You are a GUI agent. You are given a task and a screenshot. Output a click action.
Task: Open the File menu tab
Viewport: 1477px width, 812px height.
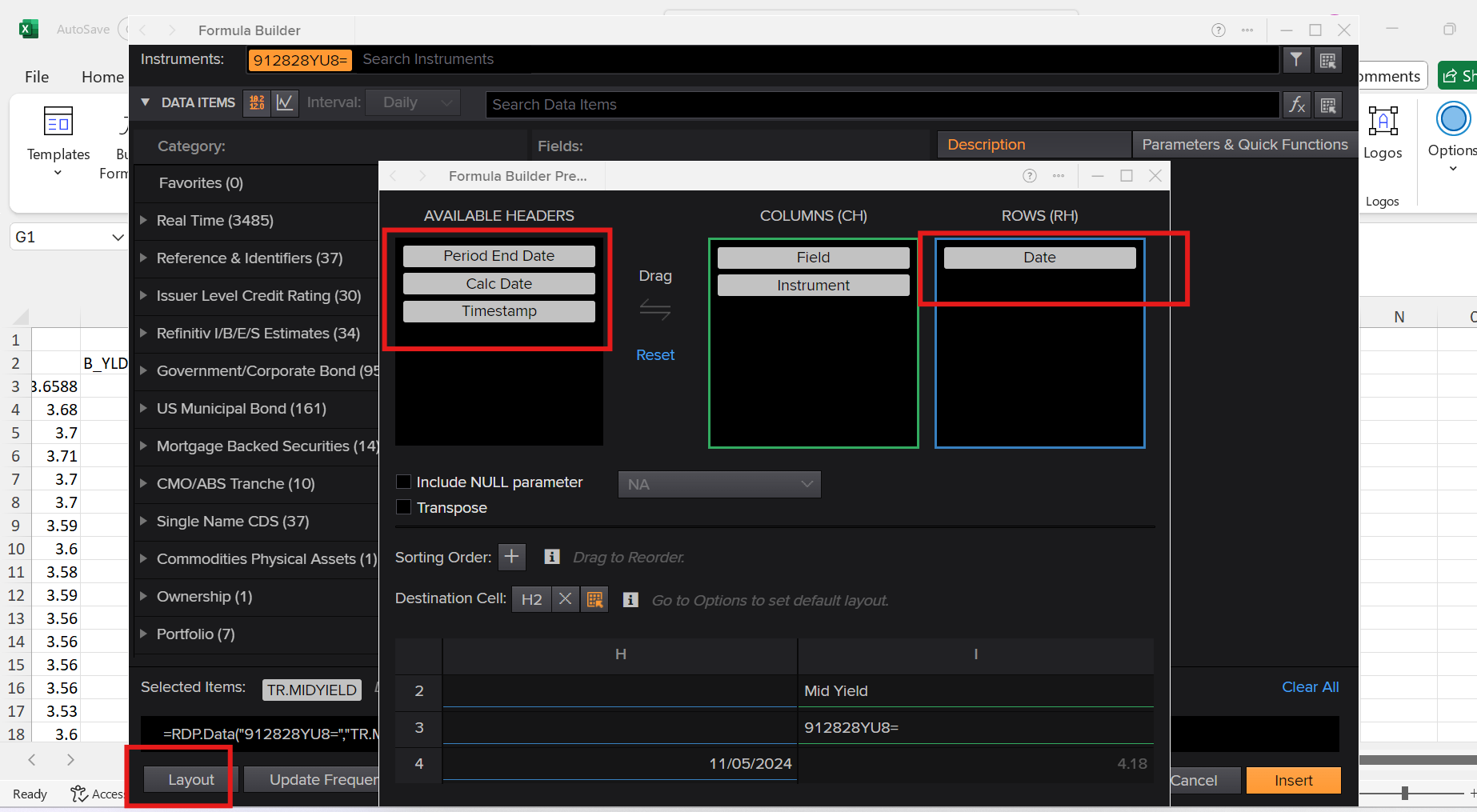coord(37,77)
